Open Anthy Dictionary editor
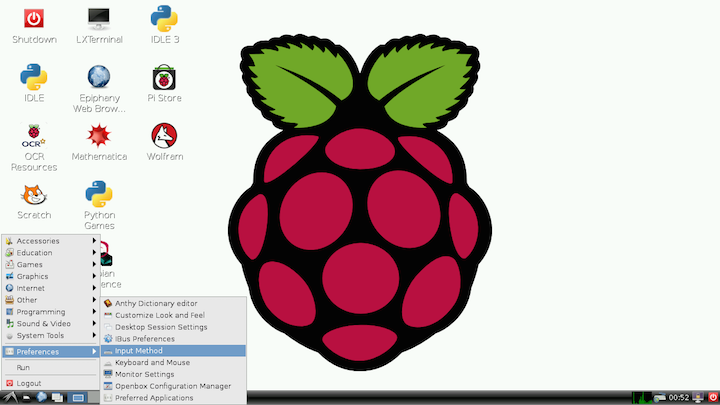The image size is (720, 405). [174, 304]
